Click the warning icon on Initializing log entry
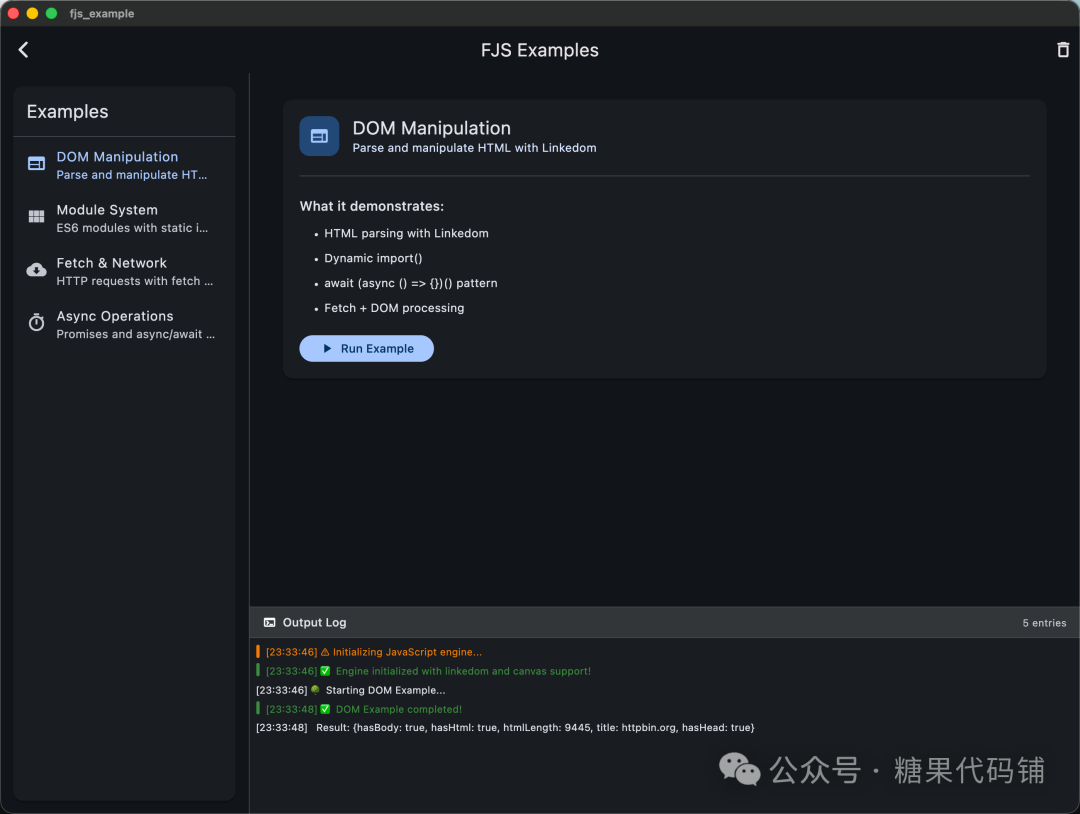This screenshot has width=1080, height=814. click(x=325, y=652)
